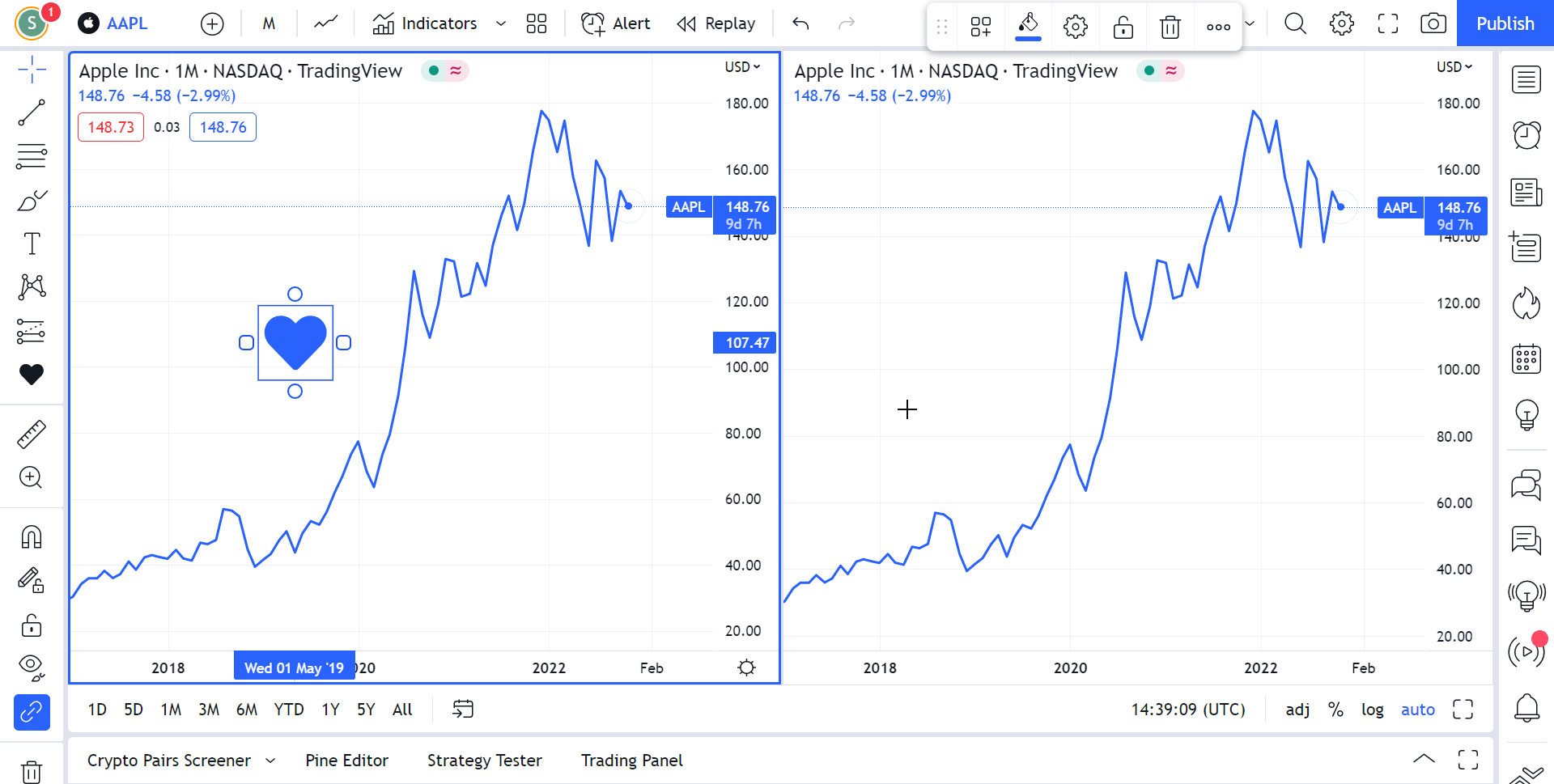Set range to YTD
Viewport: 1554px width, 784px height.
pyautogui.click(x=289, y=710)
